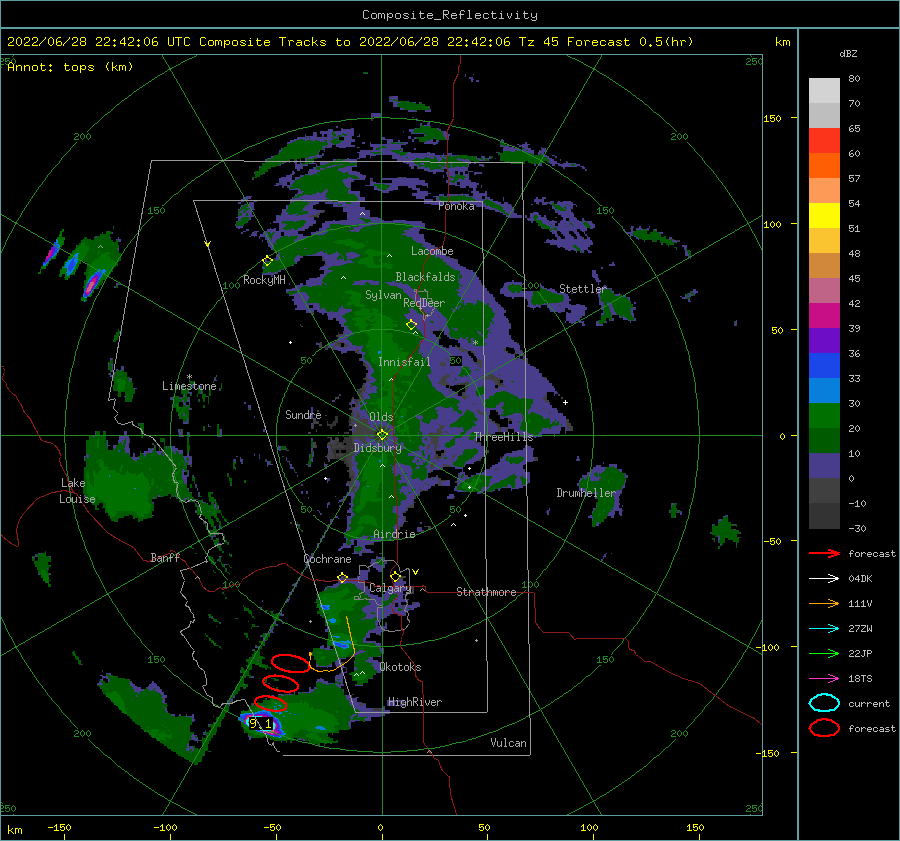The image size is (900, 841).
Task: Click the Calgary city label
Action: pyautogui.click(x=390, y=588)
